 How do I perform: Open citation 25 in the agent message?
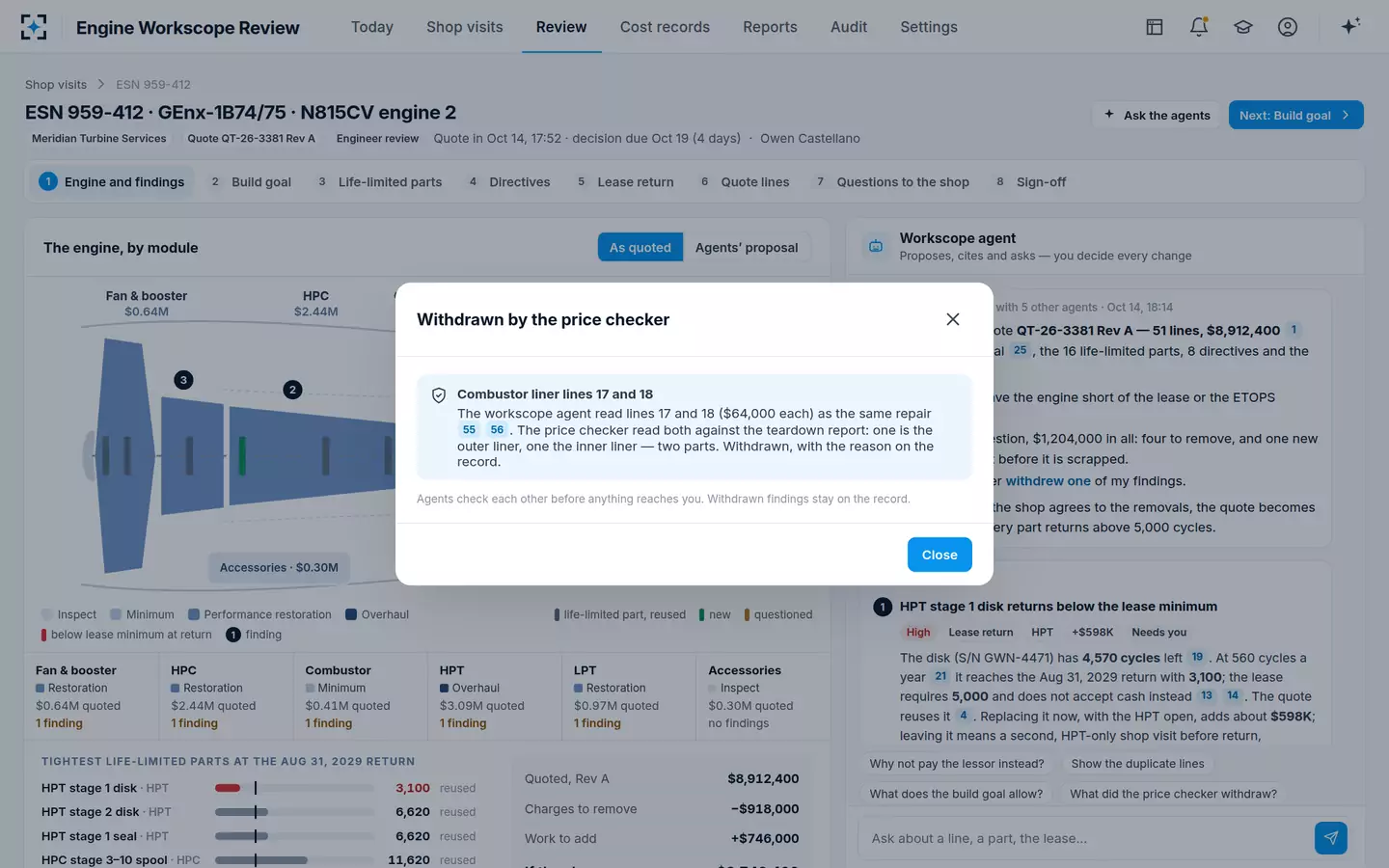1020,351
